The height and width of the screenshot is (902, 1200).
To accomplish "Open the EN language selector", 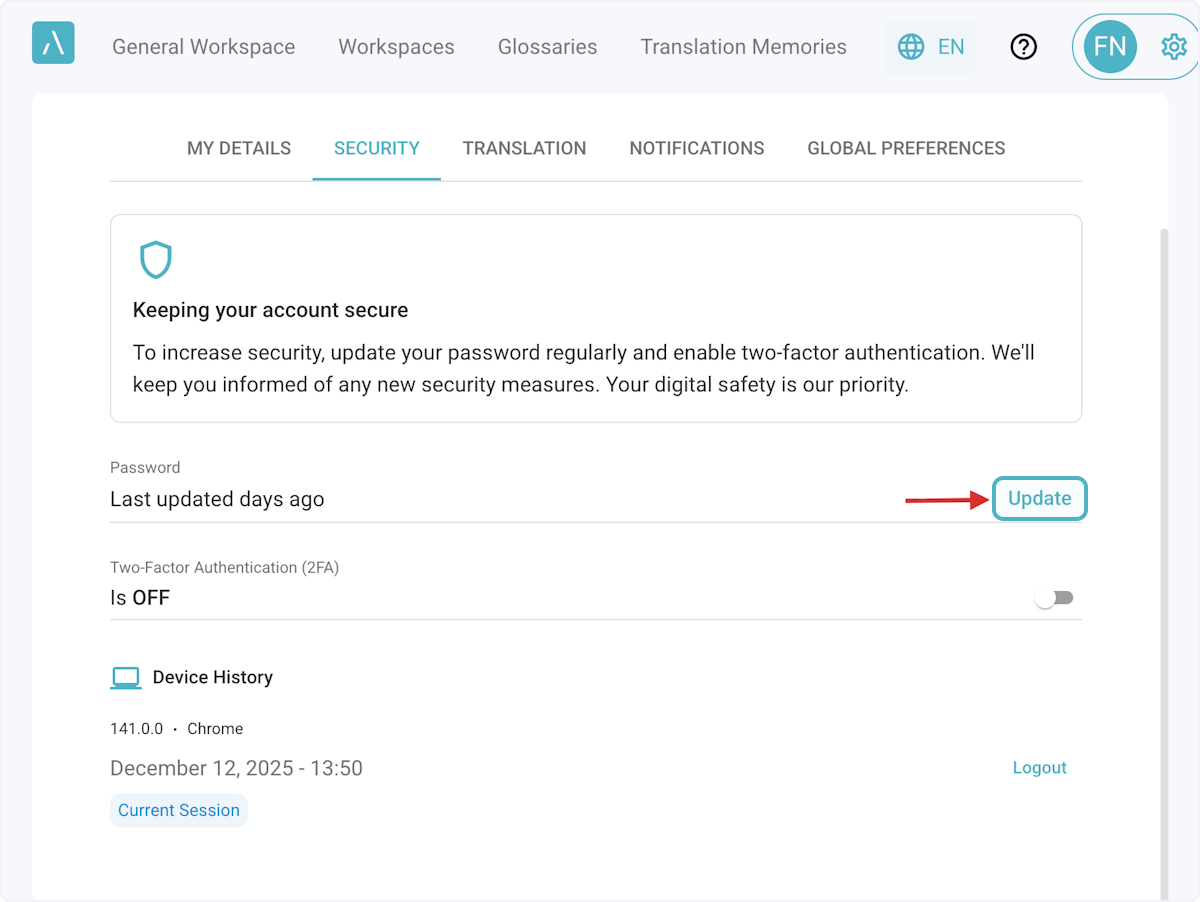I will [950, 47].
